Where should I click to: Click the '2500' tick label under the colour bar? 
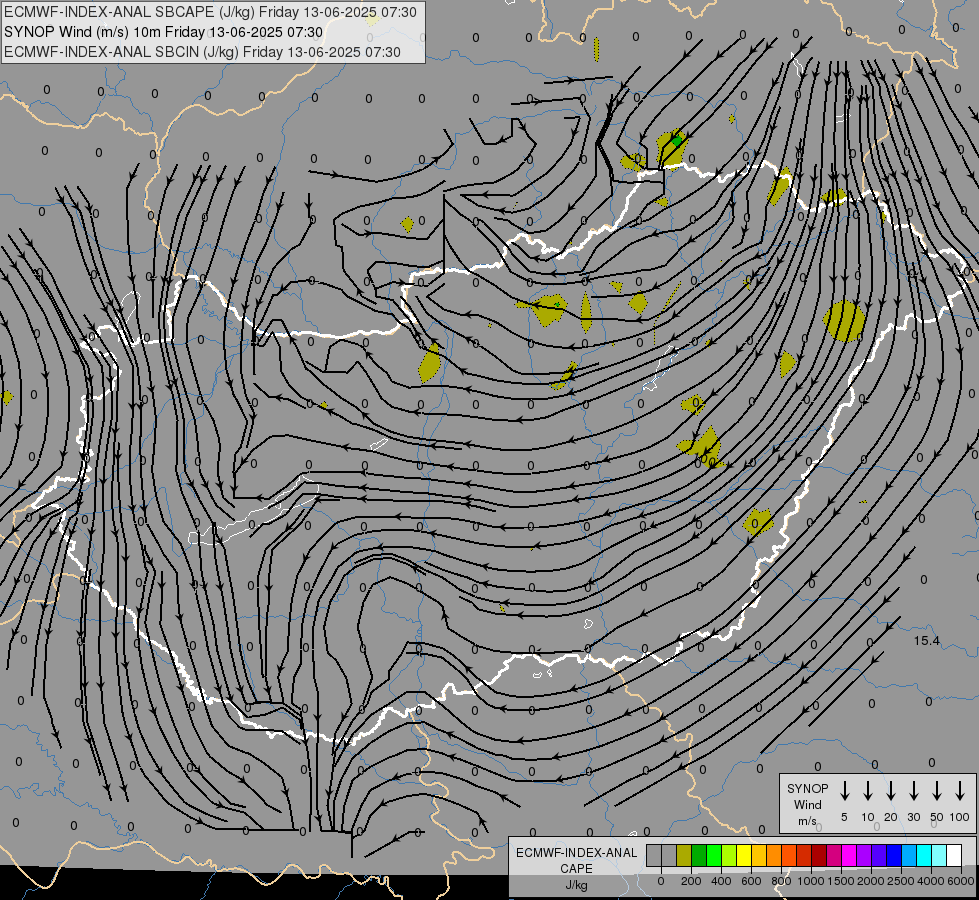901,881
